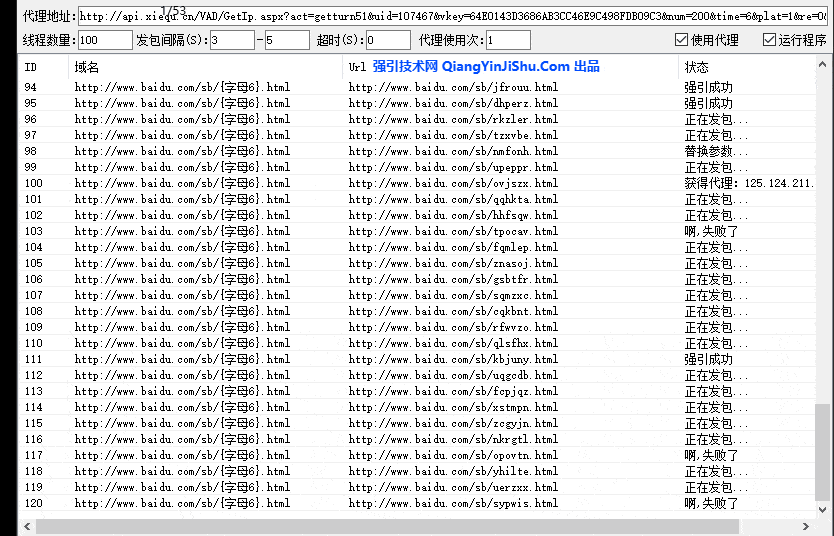Select the URL ending dhperz.html
Screen dimensions: 834x536
(453, 103)
